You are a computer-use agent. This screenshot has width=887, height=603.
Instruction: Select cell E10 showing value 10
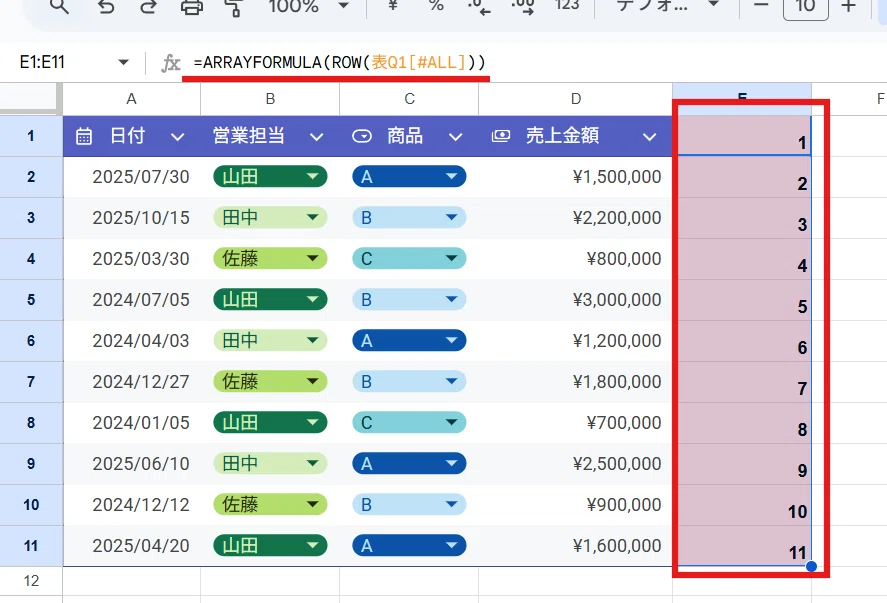click(x=744, y=505)
